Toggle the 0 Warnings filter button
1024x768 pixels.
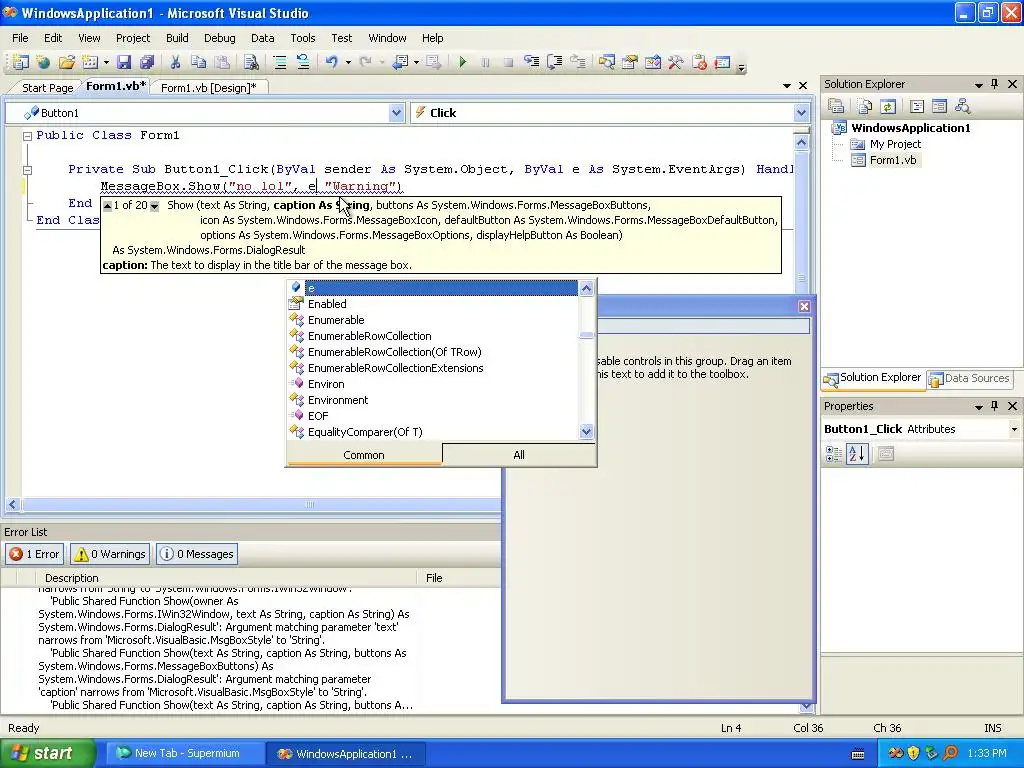[110, 554]
